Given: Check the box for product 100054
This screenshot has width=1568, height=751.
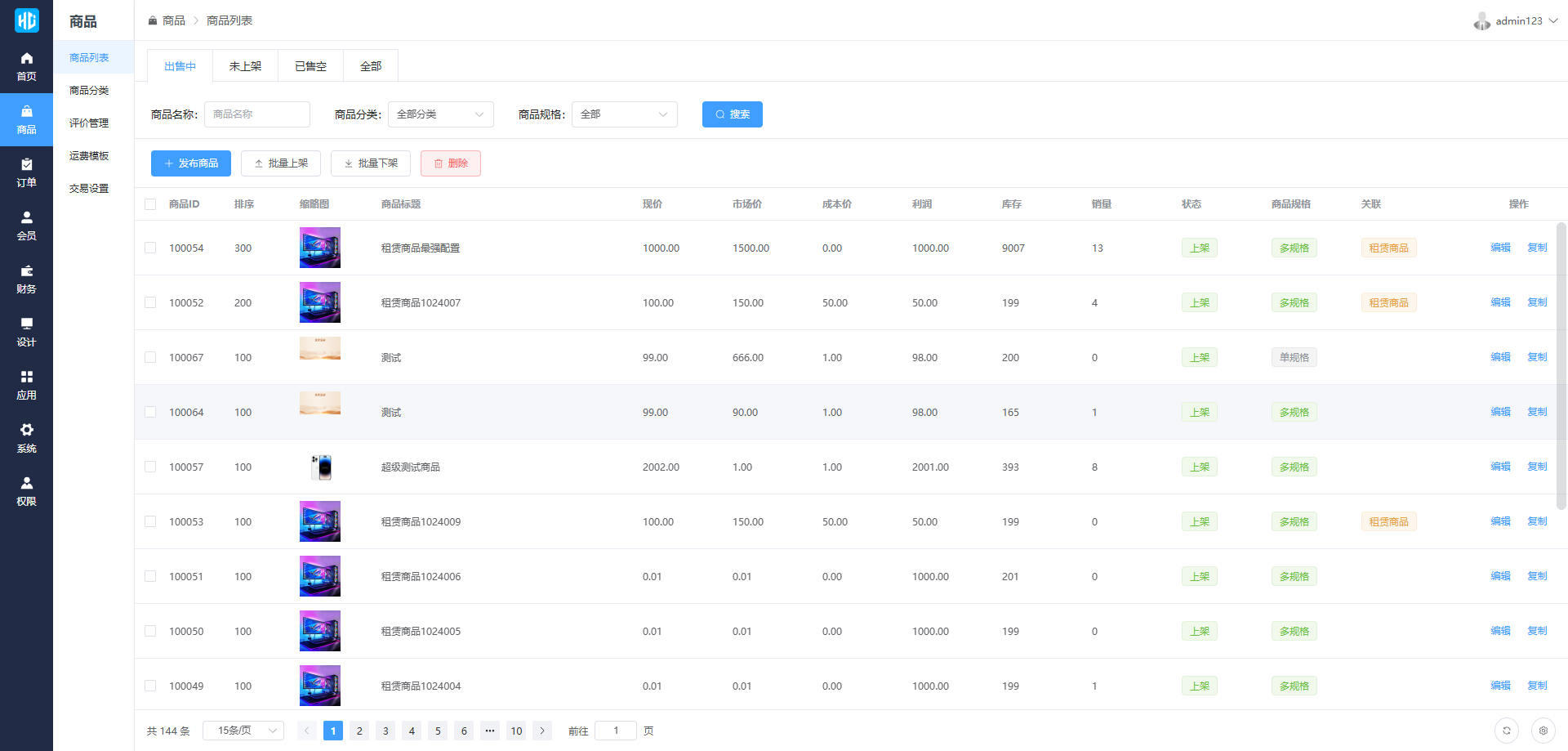Looking at the screenshot, I should 150,248.
